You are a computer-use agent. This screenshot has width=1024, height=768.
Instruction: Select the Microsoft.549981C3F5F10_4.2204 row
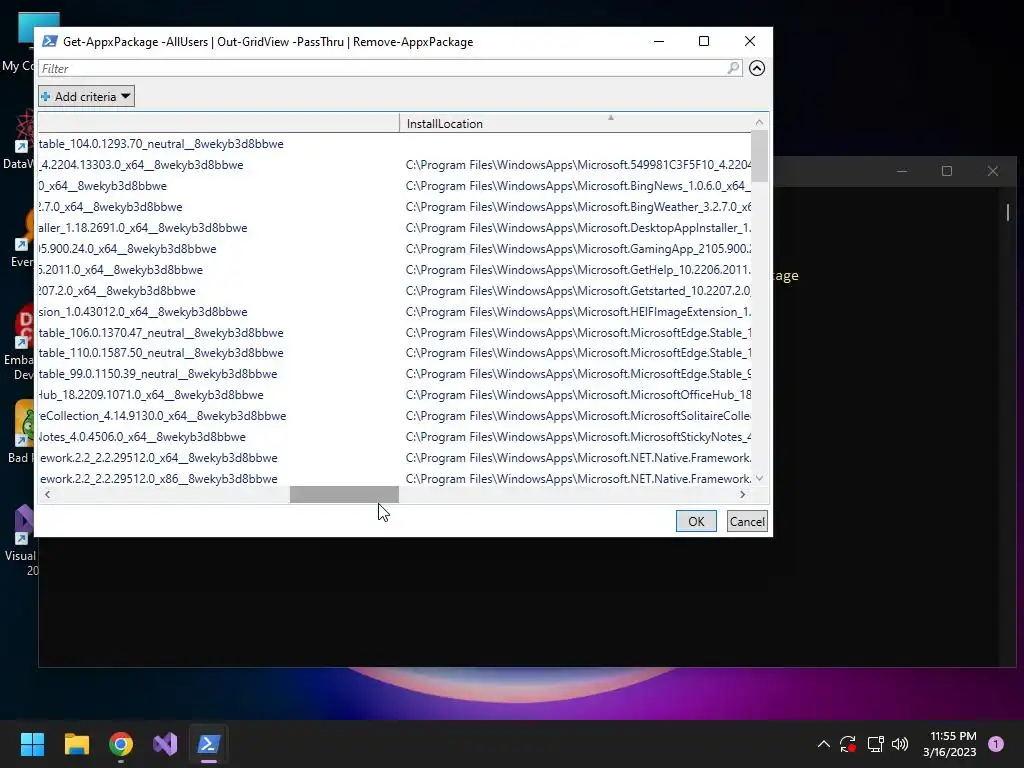[394, 165]
